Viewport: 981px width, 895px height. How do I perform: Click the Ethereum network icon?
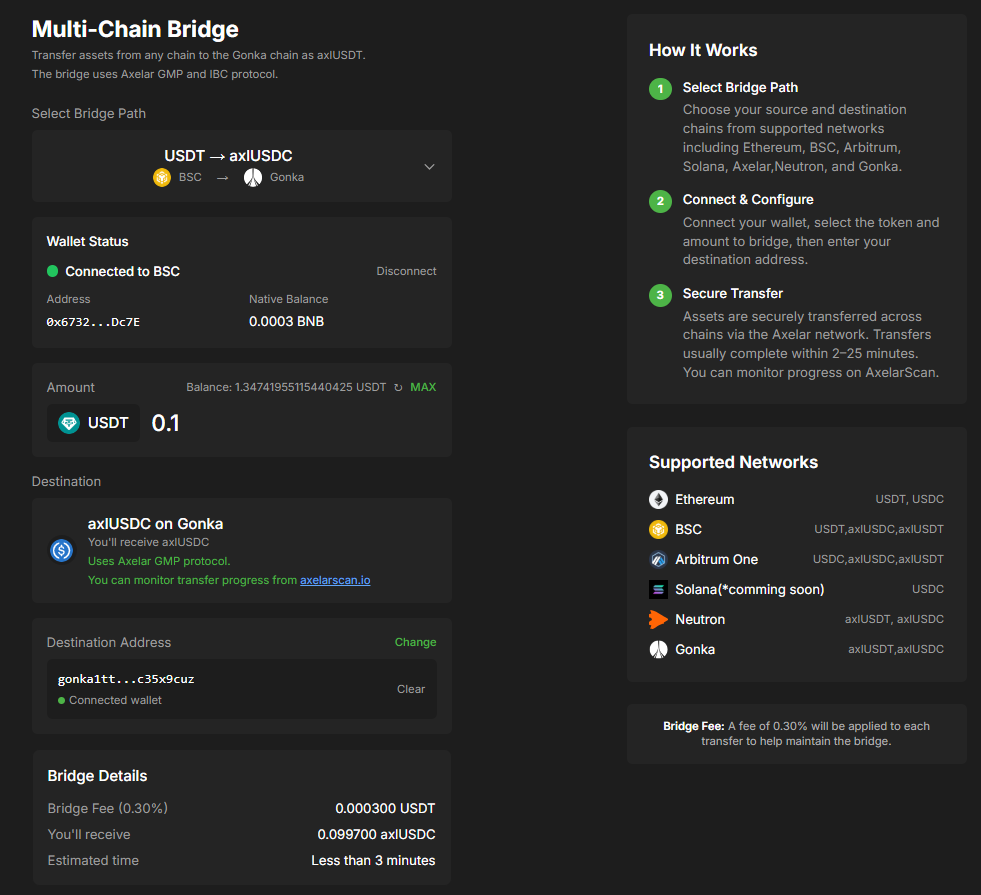pos(658,499)
